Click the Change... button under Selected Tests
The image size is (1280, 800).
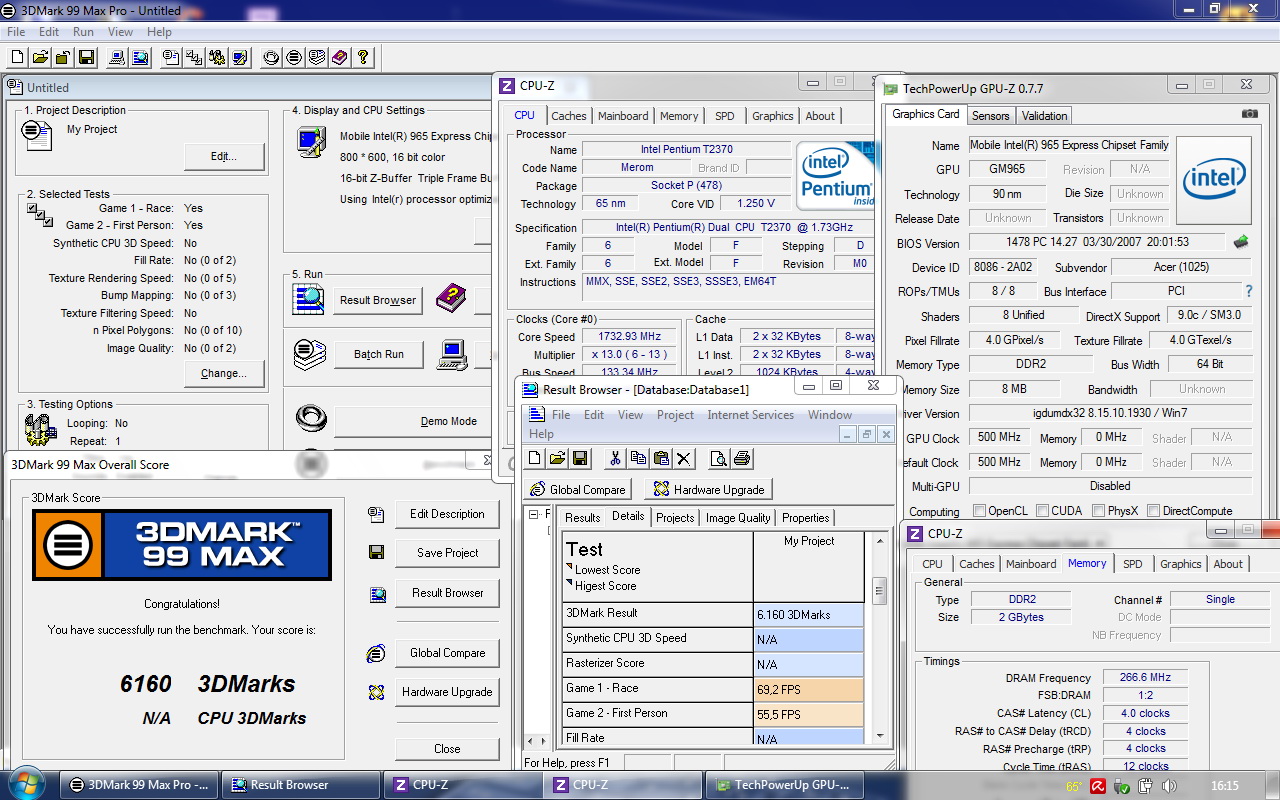coord(224,373)
